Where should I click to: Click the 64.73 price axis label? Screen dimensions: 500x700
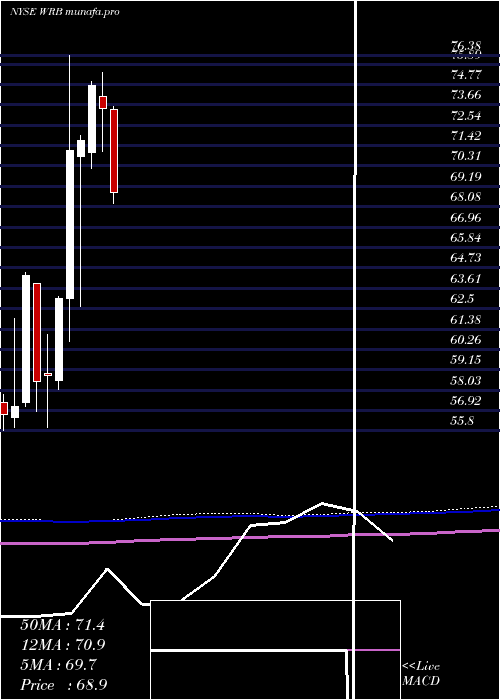pyautogui.click(x=466, y=258)
